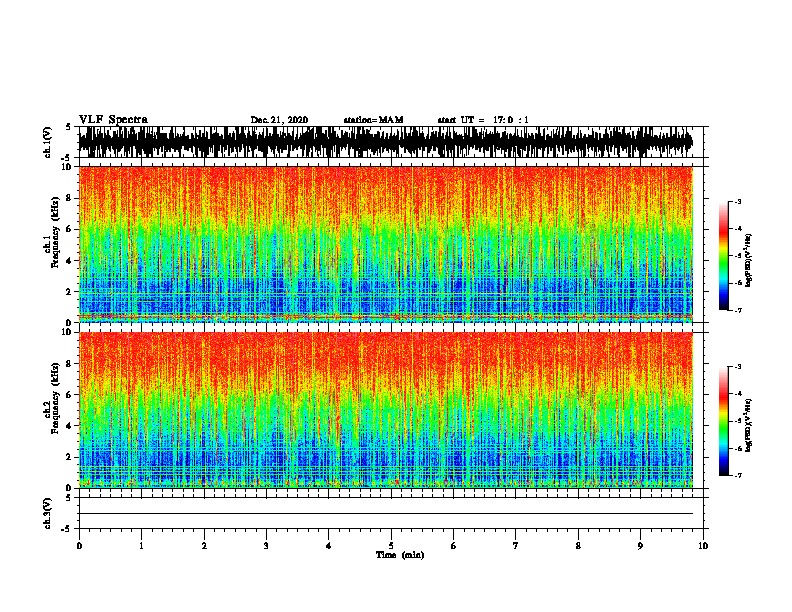Click the 4 kHz tick on ch.1 frequency axis

point(70,261)
